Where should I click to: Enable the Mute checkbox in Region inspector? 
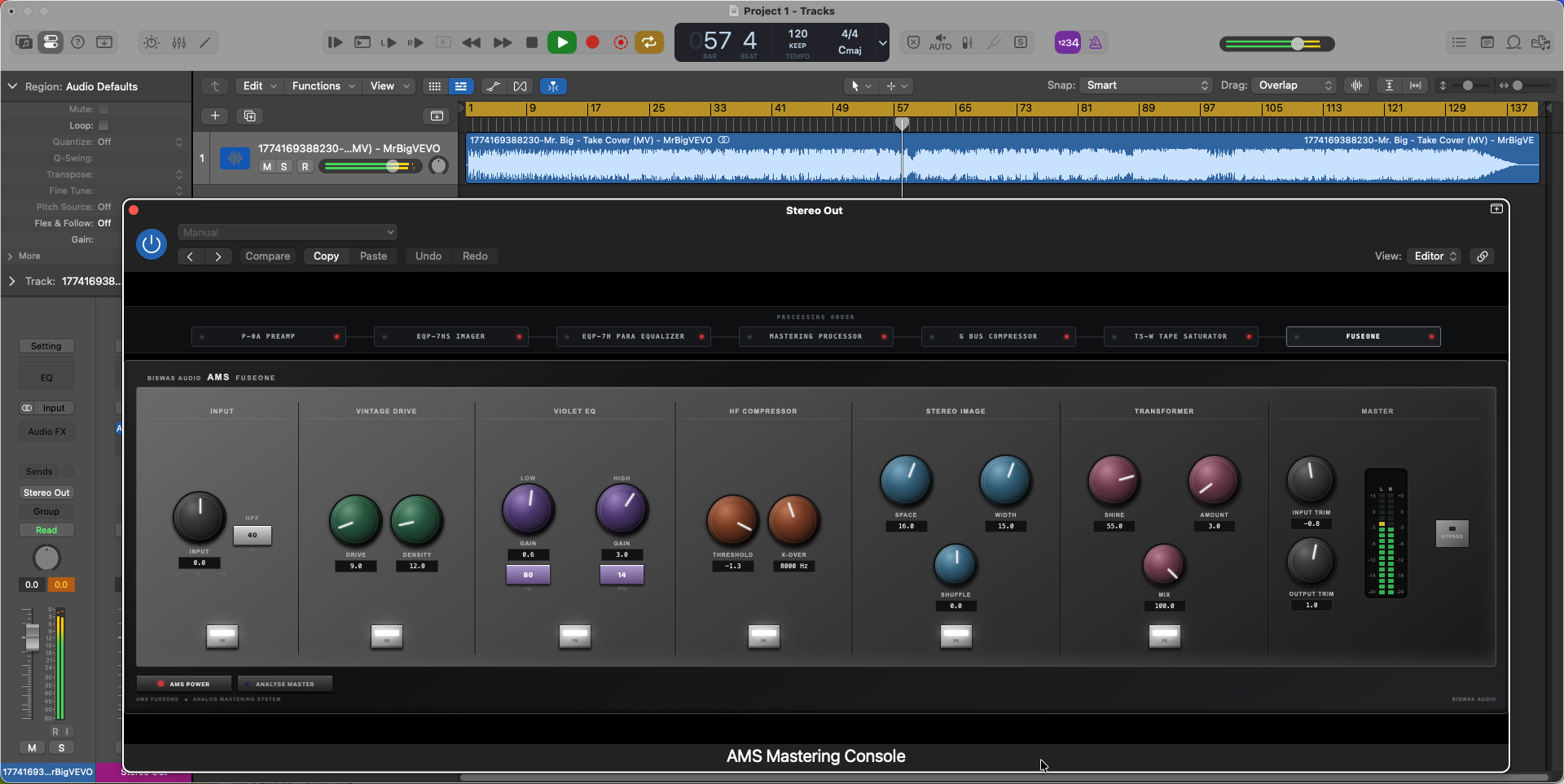coord(103,109)
